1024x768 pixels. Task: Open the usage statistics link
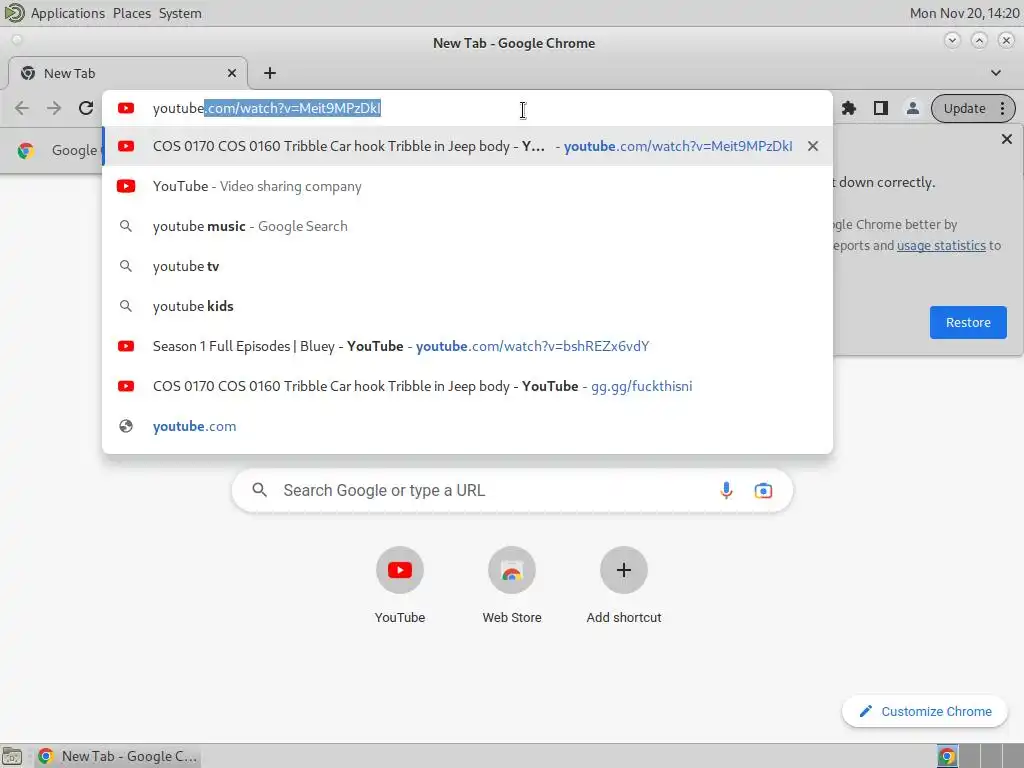941,246
